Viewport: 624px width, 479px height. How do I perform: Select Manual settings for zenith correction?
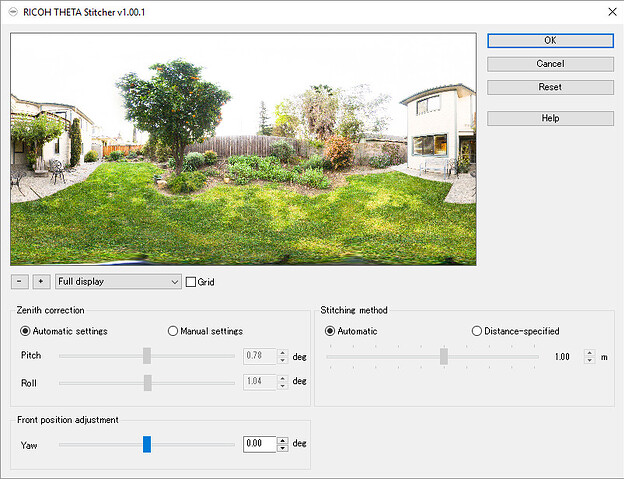[173, 331]
